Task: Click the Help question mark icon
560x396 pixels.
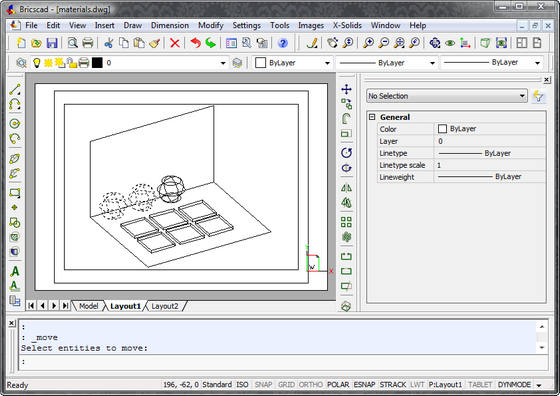Action: (x=282, y=43)
